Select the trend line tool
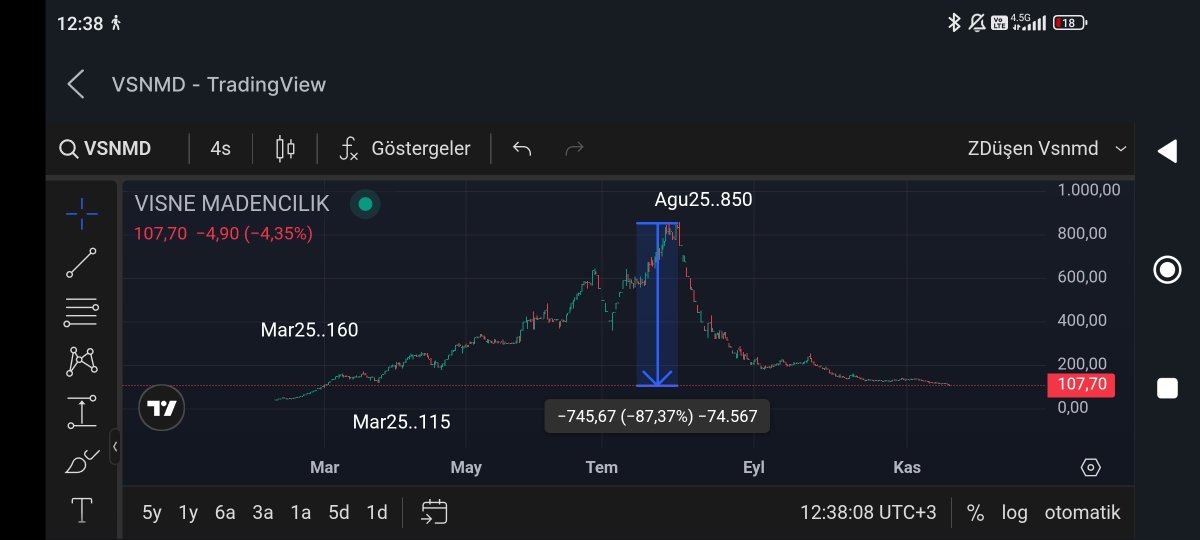 [81, 263]
